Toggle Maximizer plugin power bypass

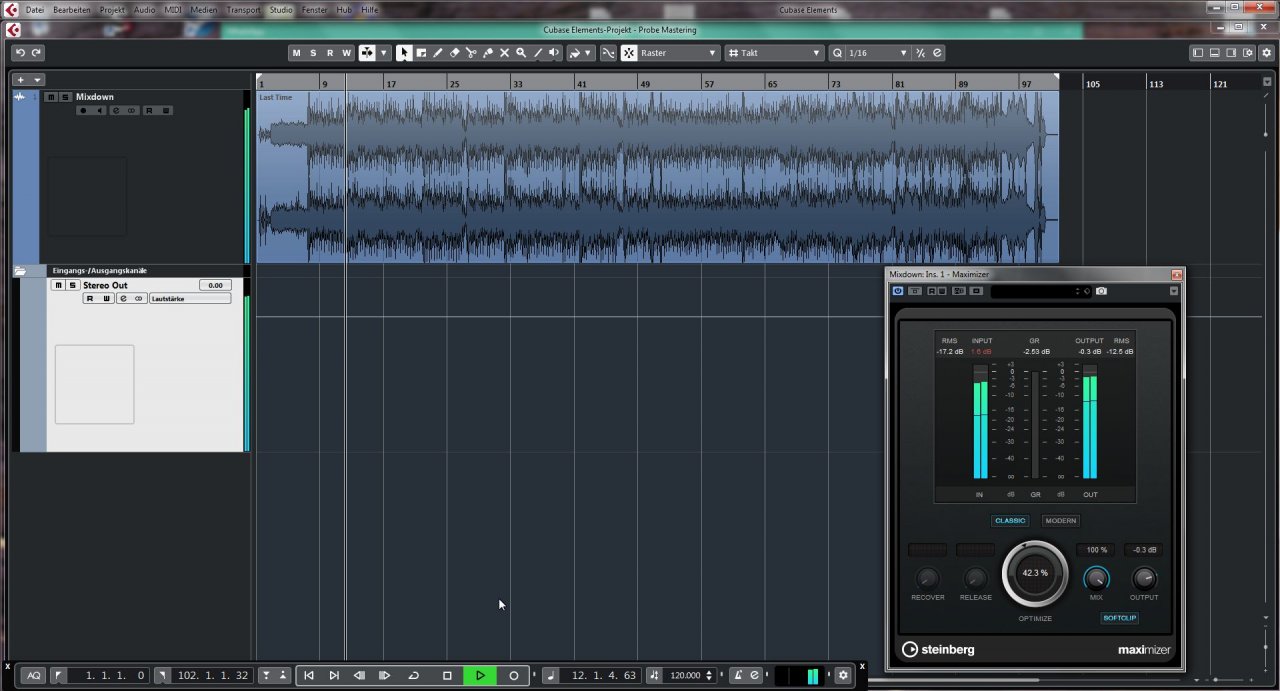pyautogui.click(x=898, y=291)
